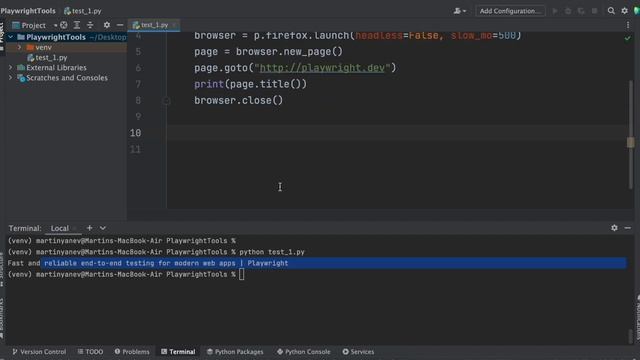Open the Services tool window

coord(358,351)
